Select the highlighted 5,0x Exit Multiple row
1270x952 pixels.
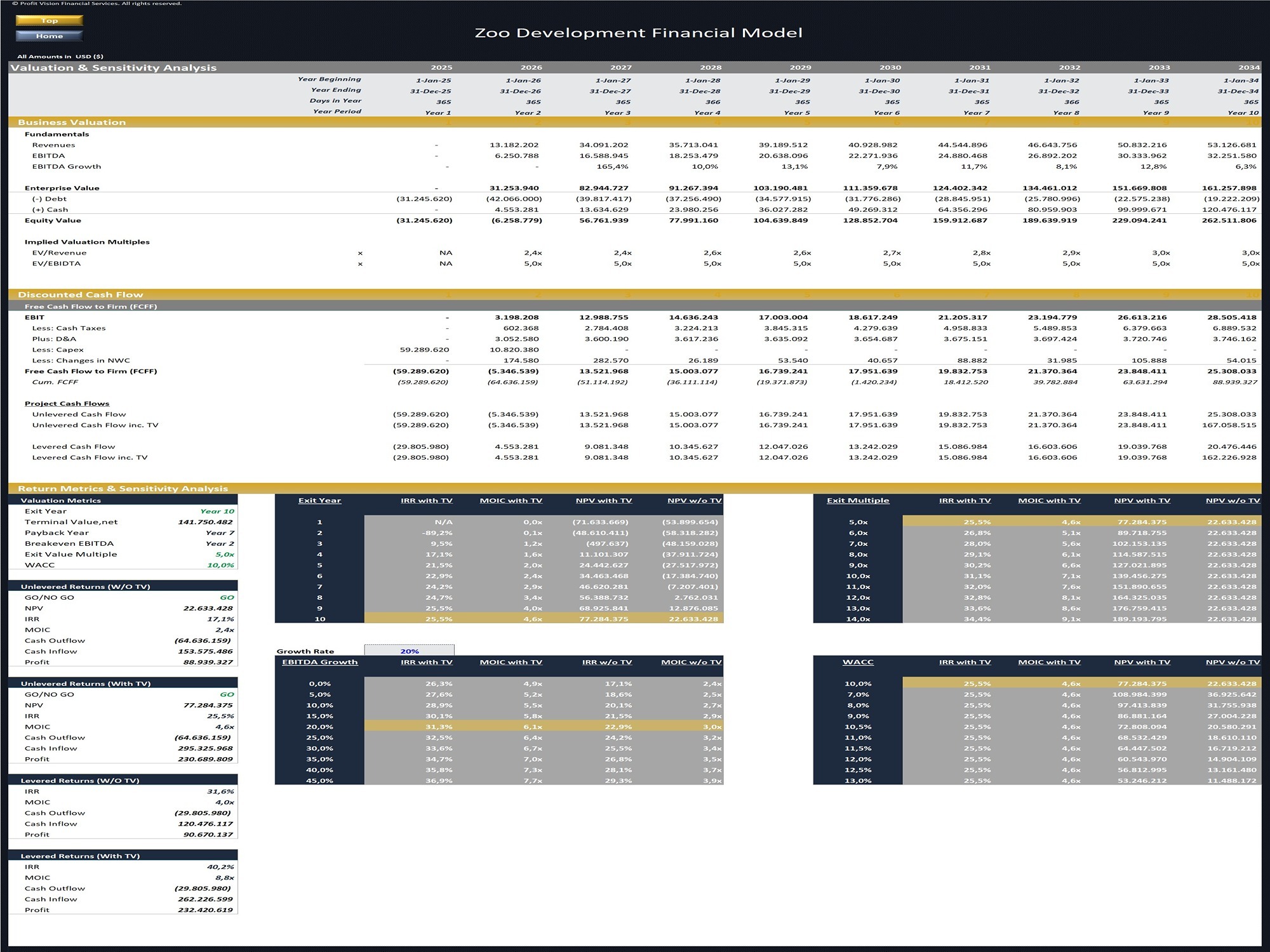[1041, 521]
